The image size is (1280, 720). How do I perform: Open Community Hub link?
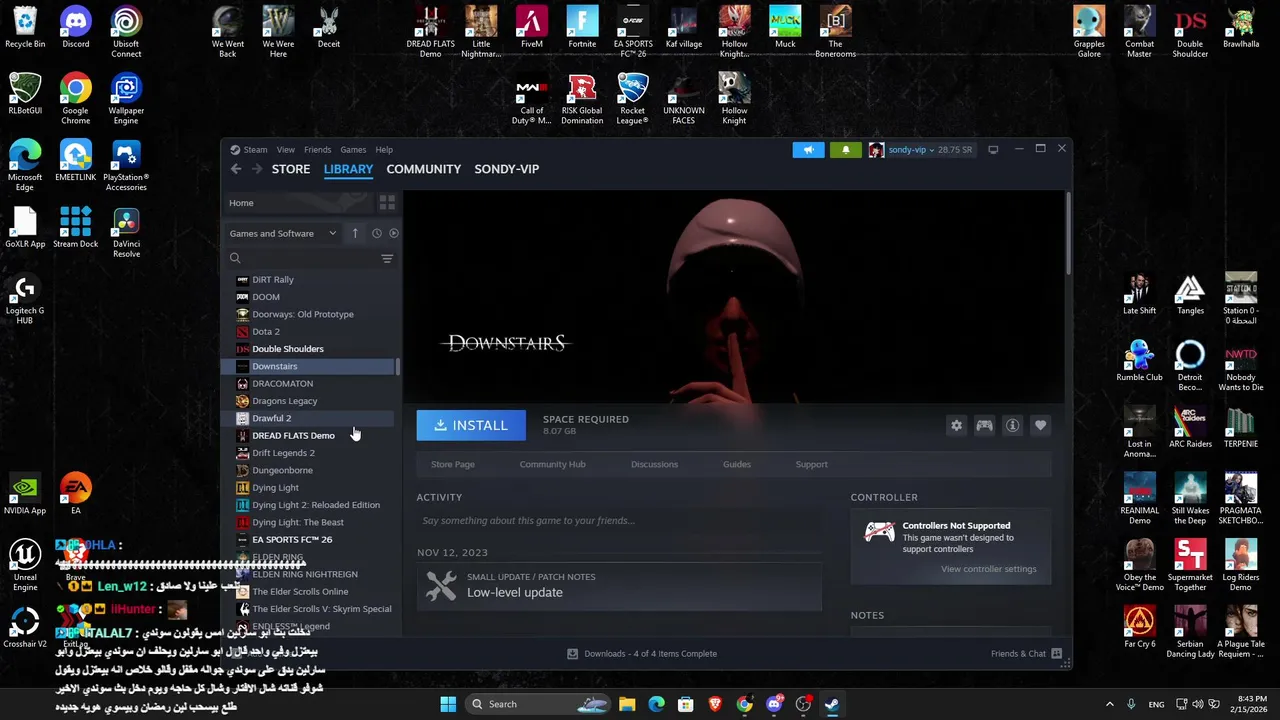click(552, 464)
